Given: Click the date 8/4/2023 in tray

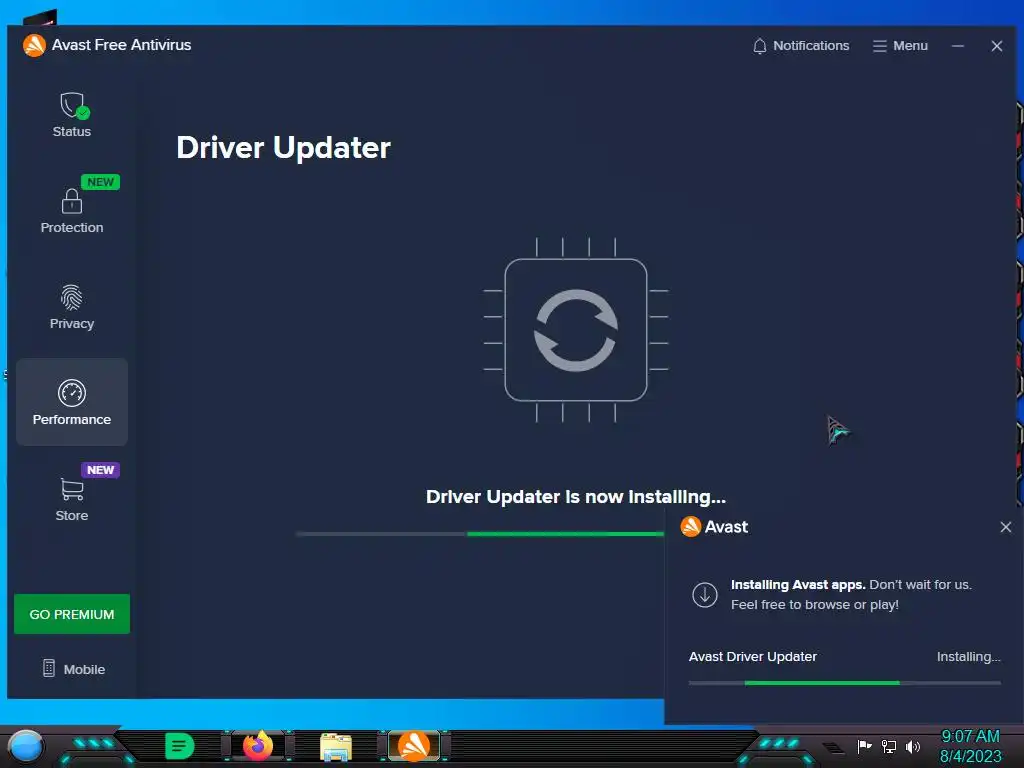Looking at the screenshot, I should (970, 757).
